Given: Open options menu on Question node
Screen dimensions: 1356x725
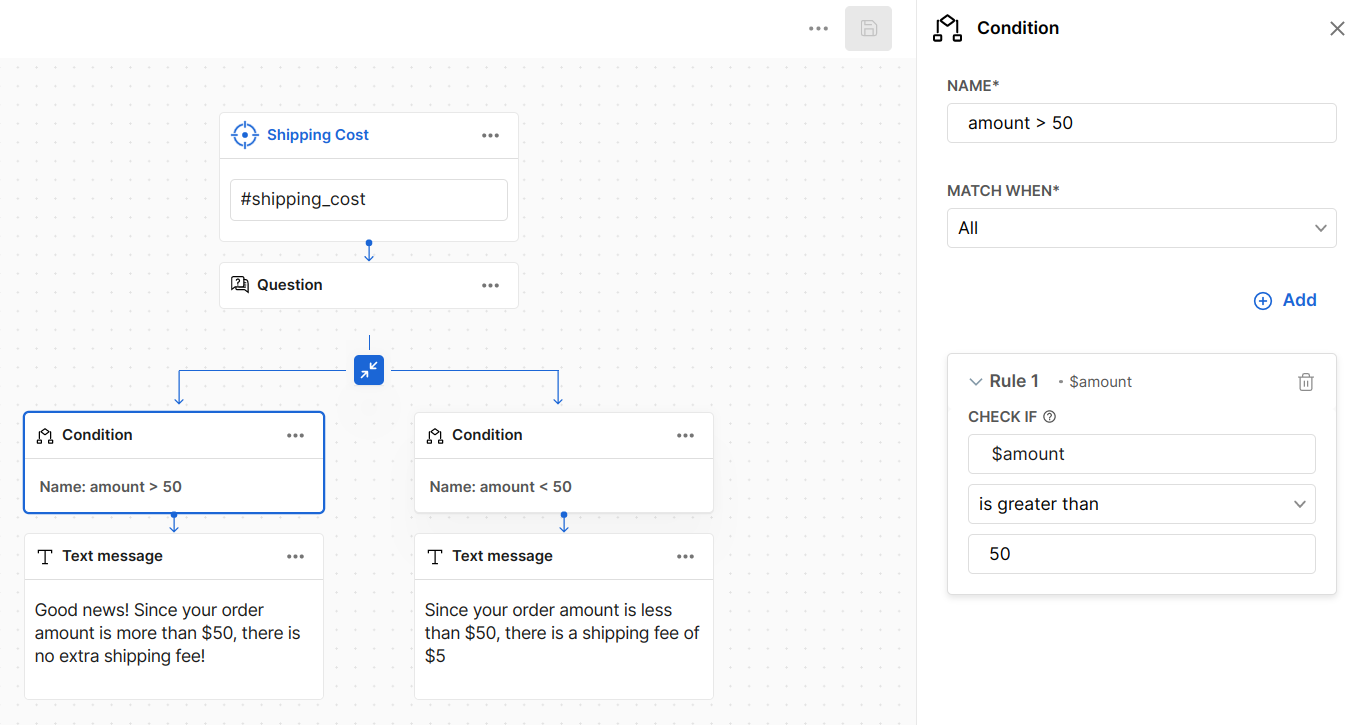Looking at the screenshot, I should point(490,286).
